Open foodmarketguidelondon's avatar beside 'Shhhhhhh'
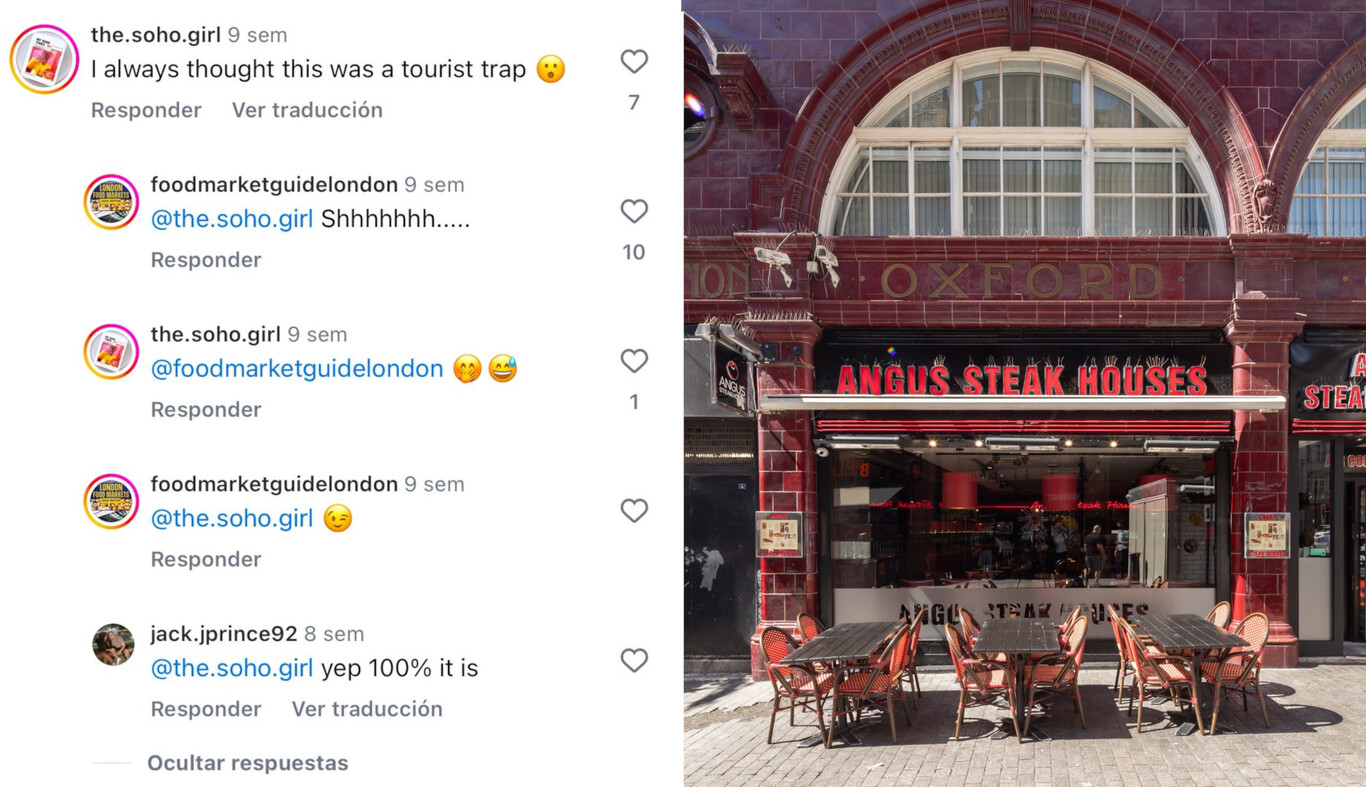The image size is (1366, 787). 111,202
